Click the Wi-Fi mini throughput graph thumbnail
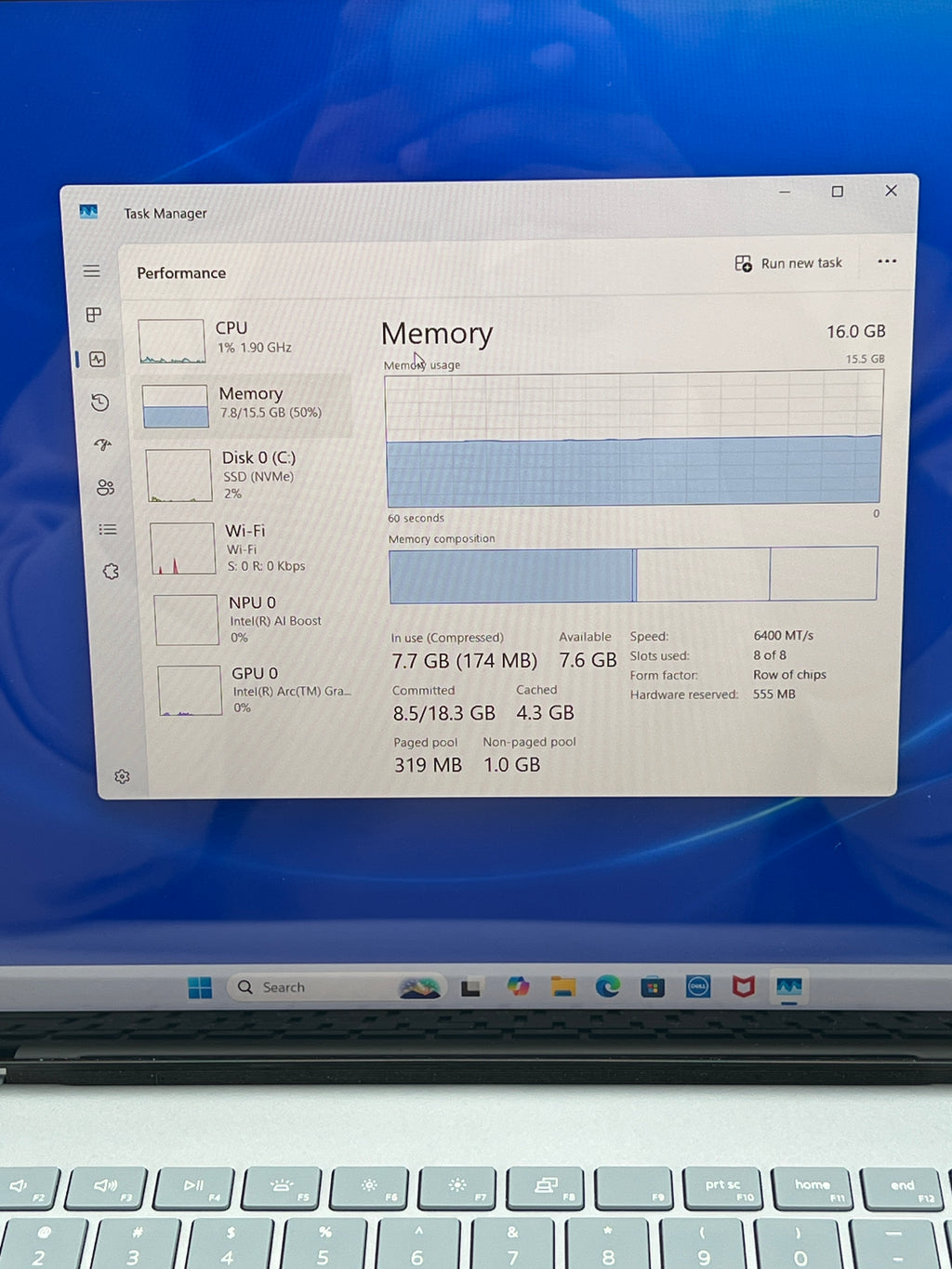This screenshot has width=952, height=1269. pos(183,549)
